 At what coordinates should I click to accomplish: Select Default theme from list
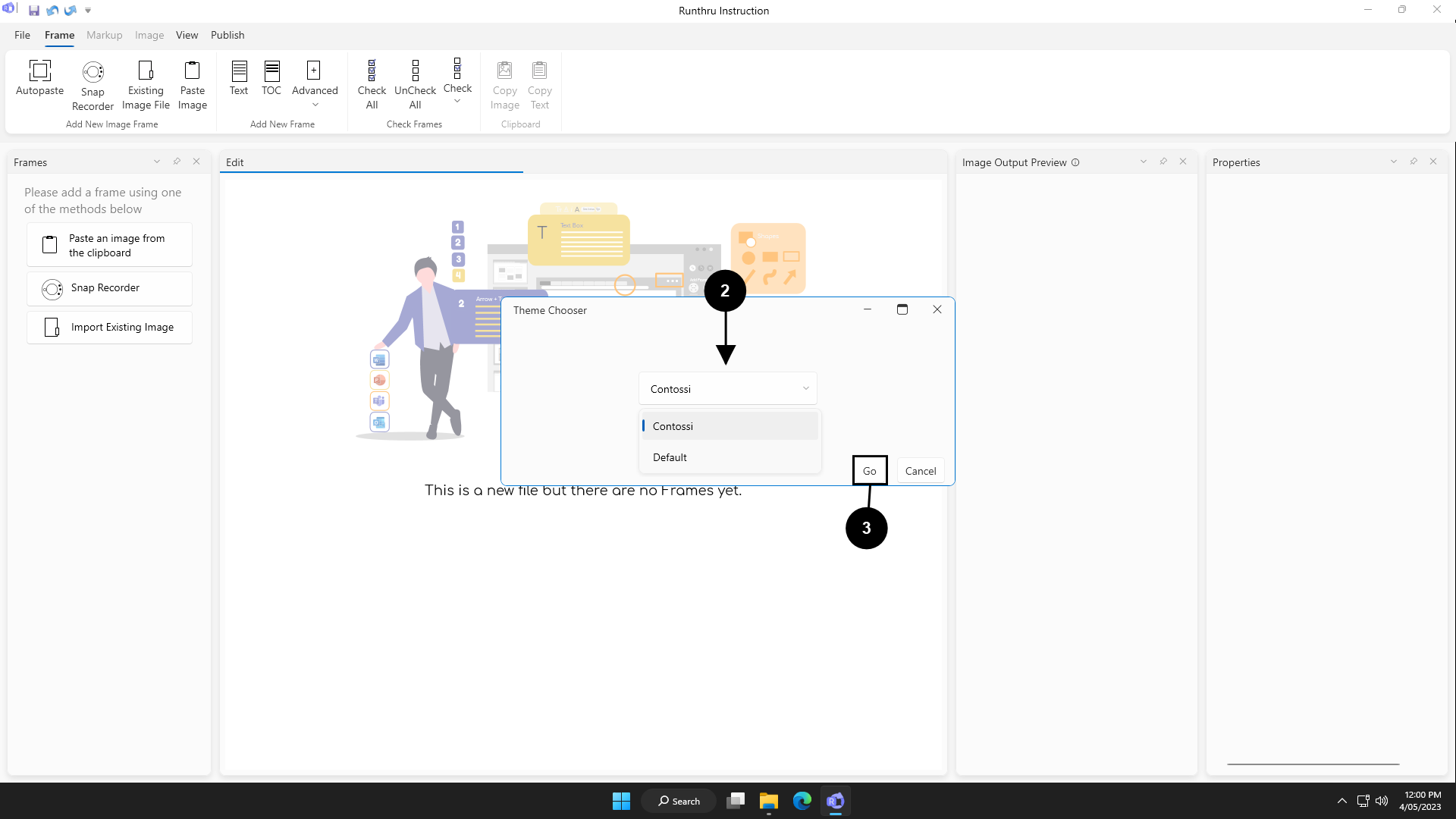click(x=670, y=457)
